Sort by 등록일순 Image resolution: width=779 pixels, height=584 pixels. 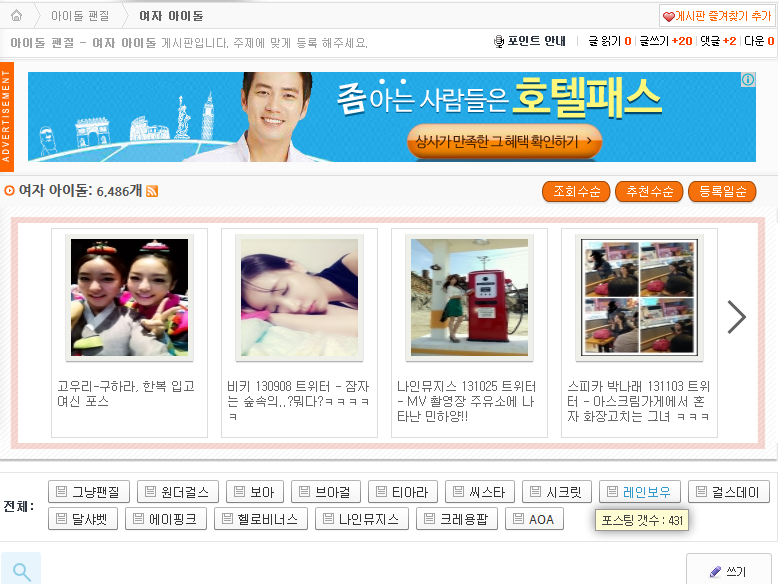click(x=722, y=191)
